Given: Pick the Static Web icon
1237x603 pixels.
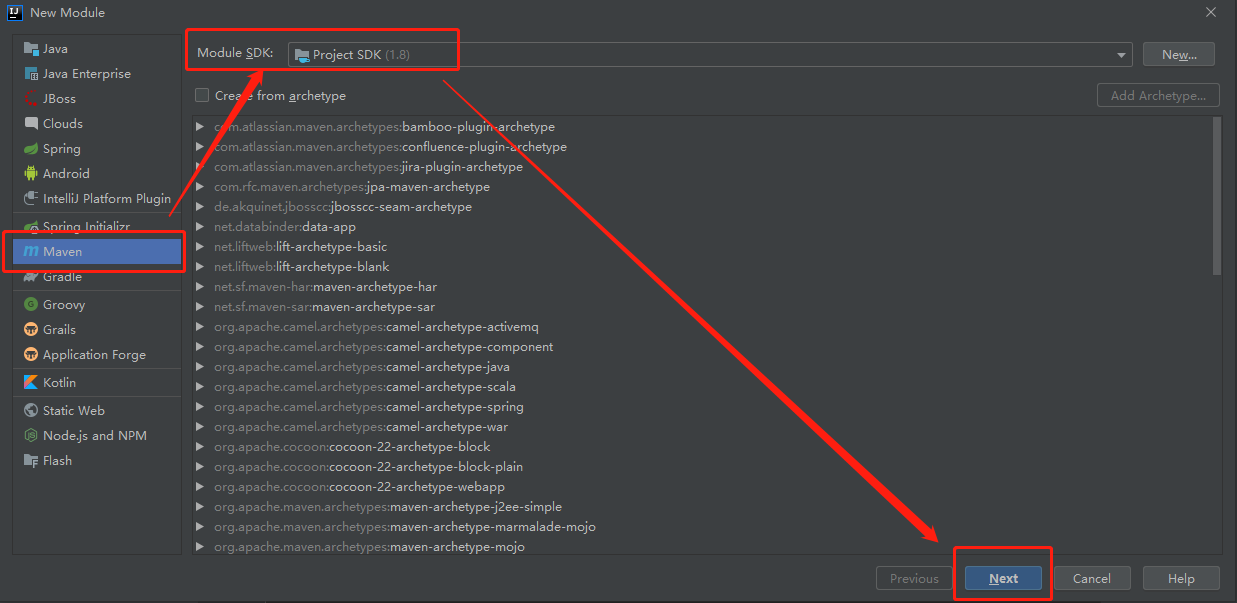Looking at the screenshot, I should click(x=31, y=410).
